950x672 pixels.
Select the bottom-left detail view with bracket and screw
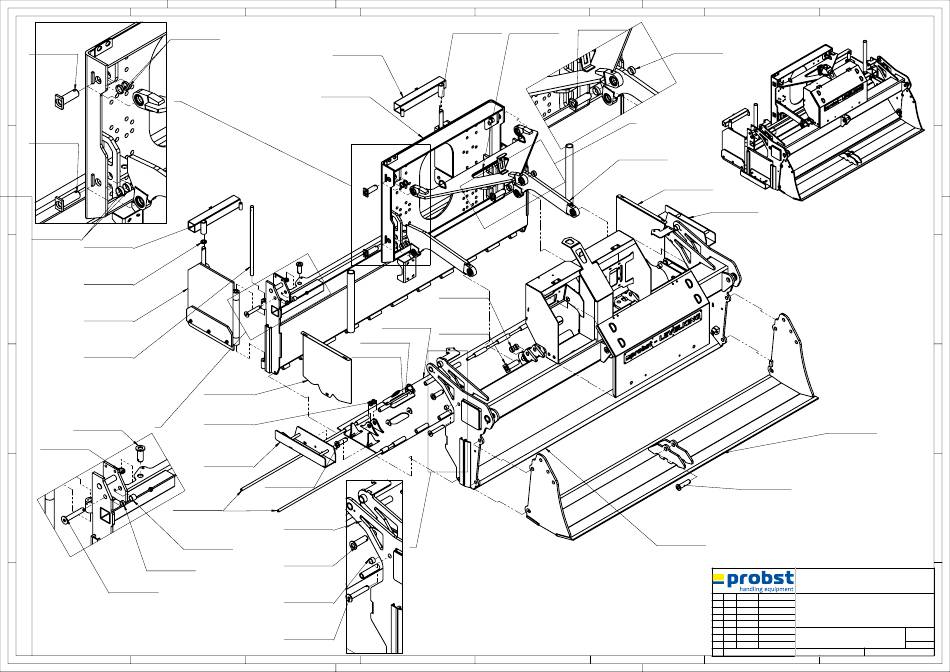click(x=110, y=494)
